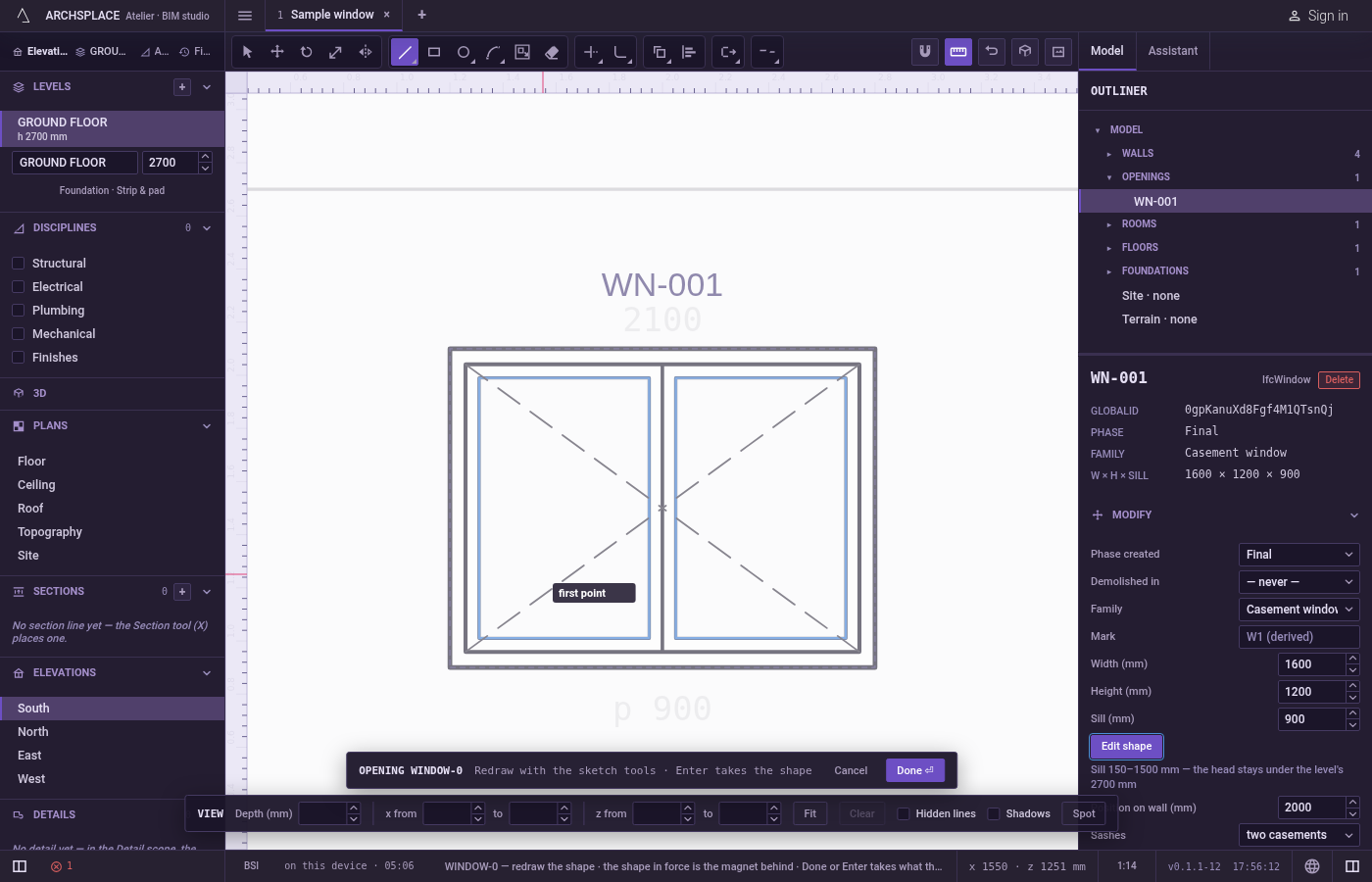Choose the circle sketch tool
Viewport: 1372px width, 882px height.
[464, 52]
